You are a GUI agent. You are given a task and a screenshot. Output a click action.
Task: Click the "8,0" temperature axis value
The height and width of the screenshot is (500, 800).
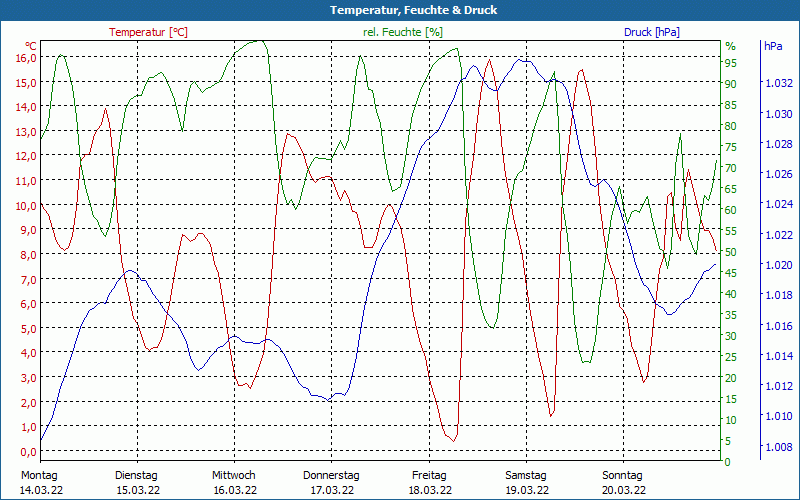(28, 255)
